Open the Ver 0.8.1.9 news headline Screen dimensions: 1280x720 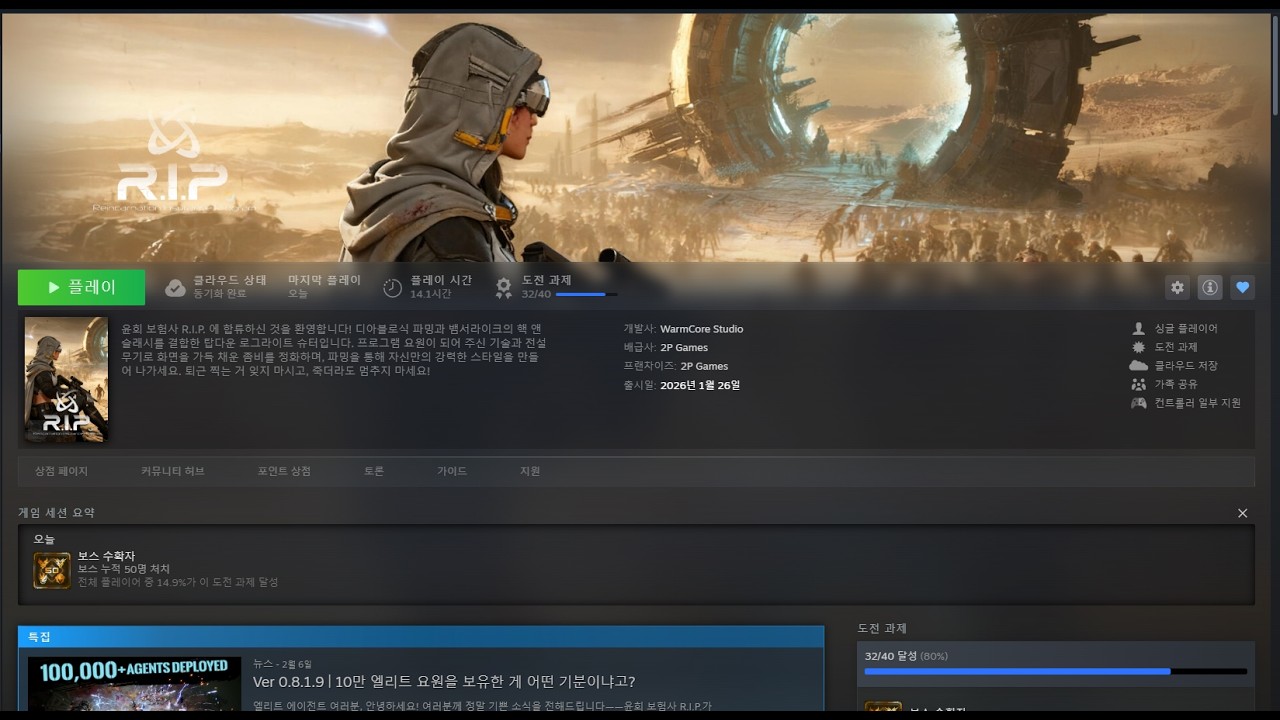pos(444,682)
